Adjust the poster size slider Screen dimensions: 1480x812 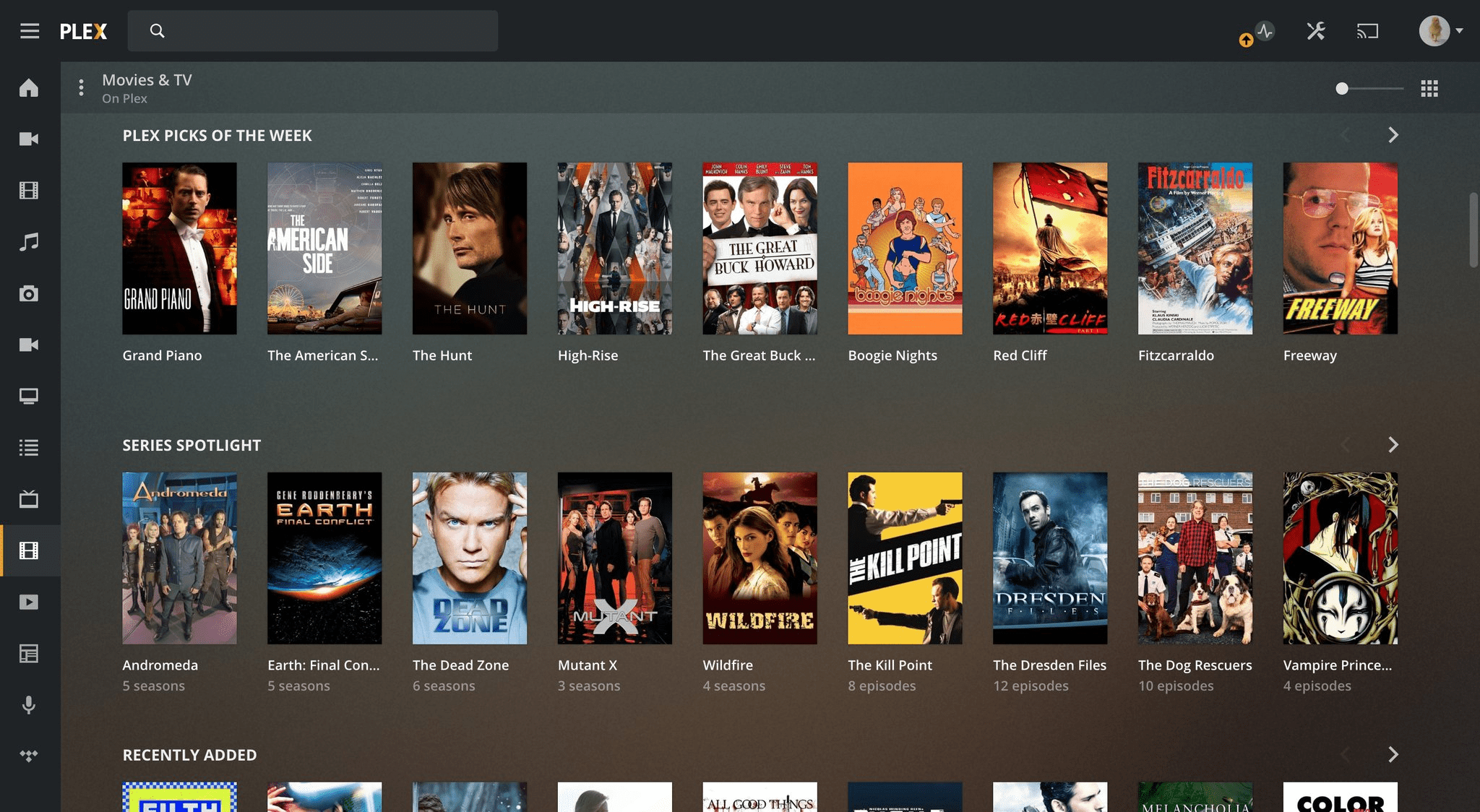(x=1342, y=88)
